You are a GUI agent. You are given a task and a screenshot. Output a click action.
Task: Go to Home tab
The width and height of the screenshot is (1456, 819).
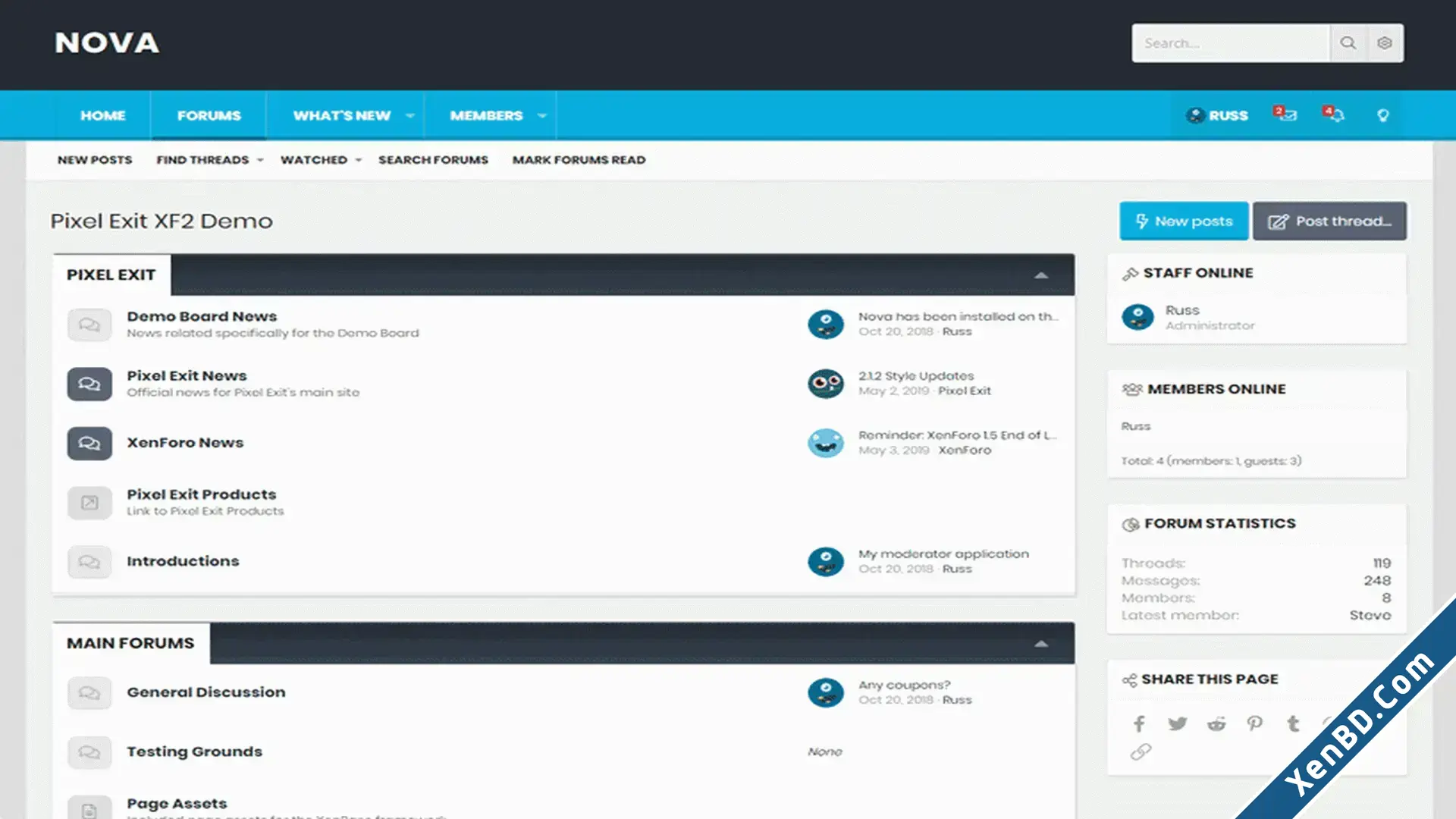(103, 115)
